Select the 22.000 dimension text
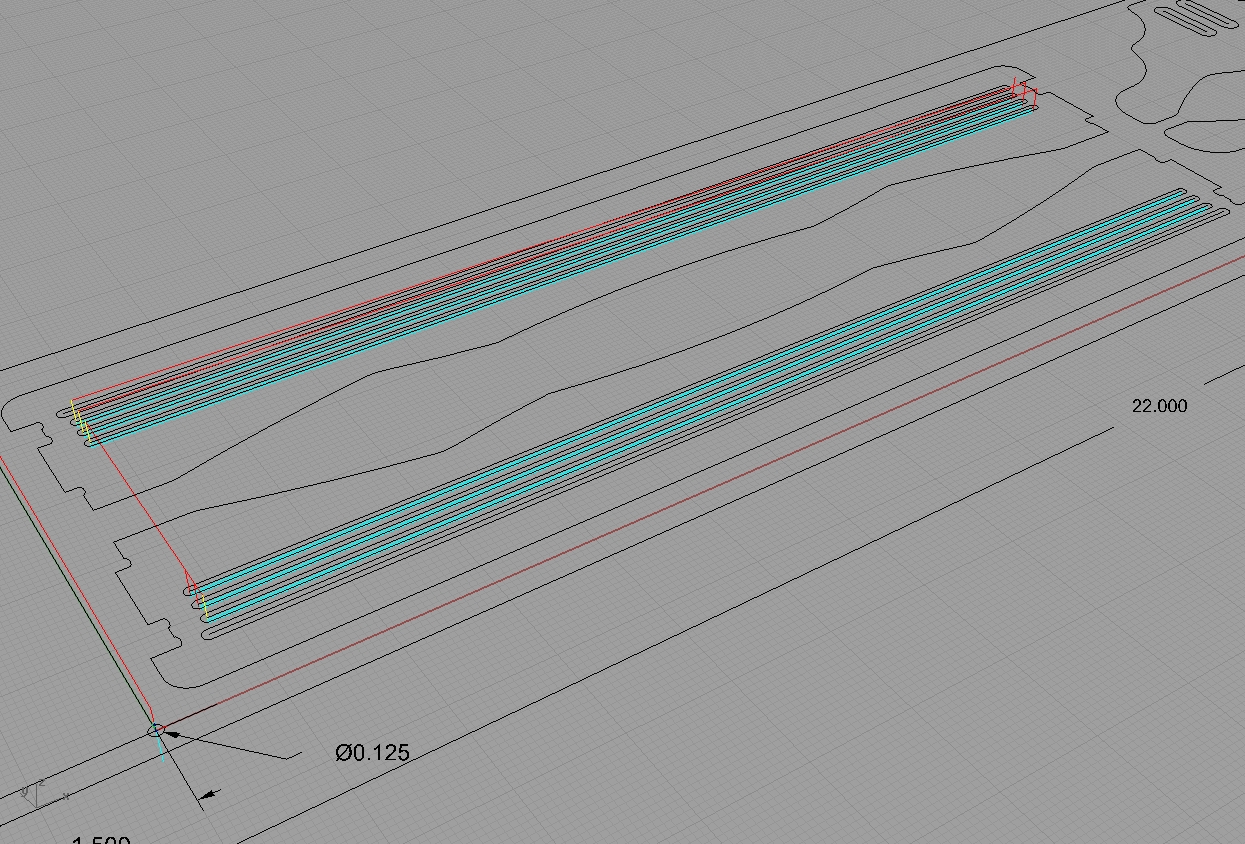Viewport: 1245px width, 844px height. pyautogui.click(x=1159, y=406)
